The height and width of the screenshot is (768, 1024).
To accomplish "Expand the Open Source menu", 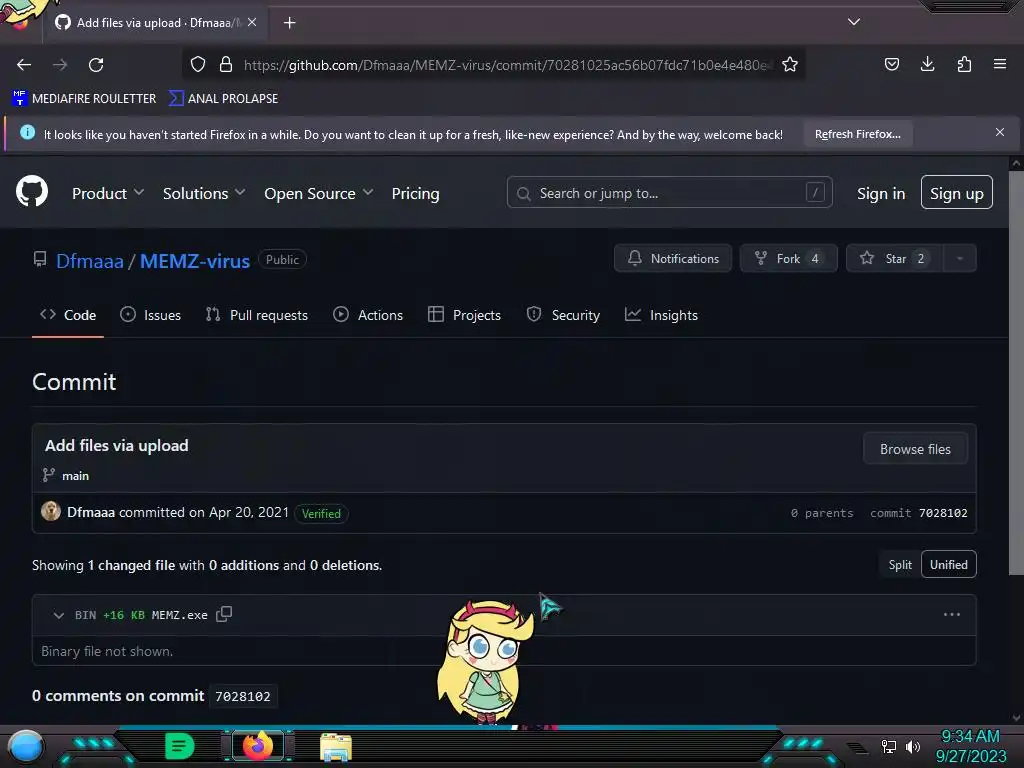I will click(x=319, y=193).
